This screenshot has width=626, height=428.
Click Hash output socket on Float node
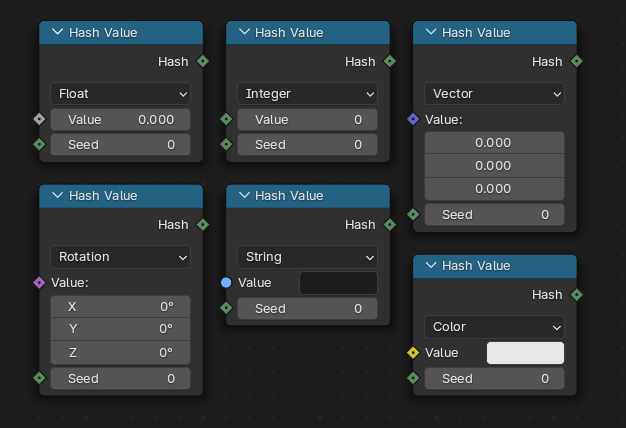click(x=203, y=61)
